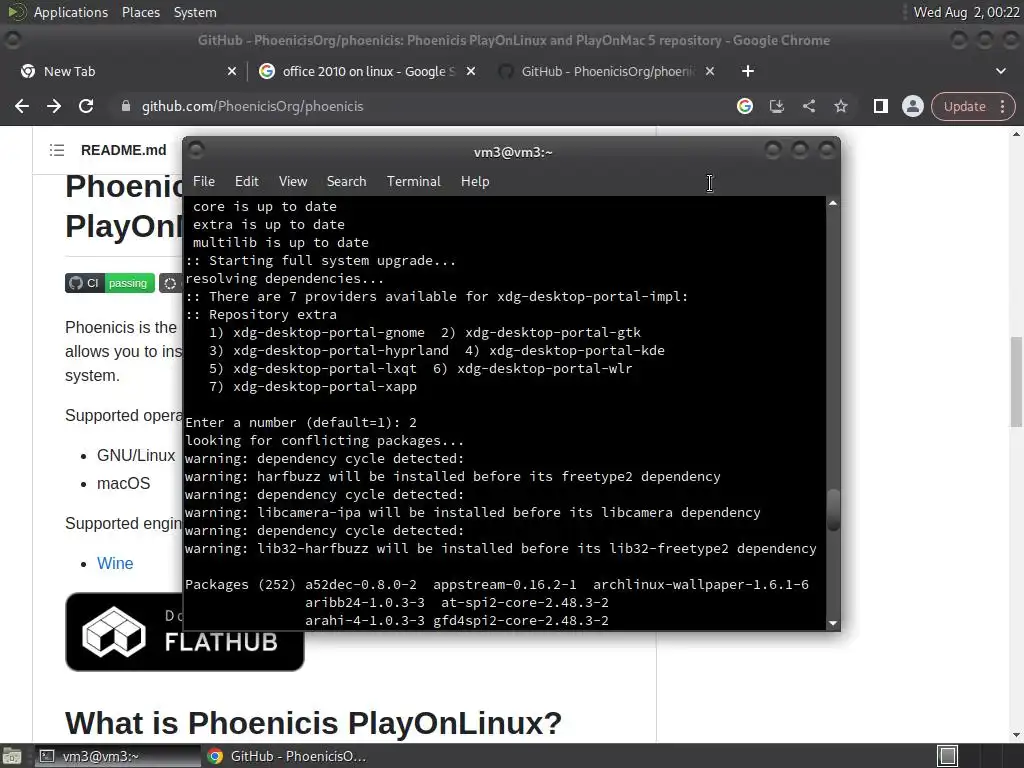This screenshot has height=768, width=1024.
Task: Click 'xdg-desktop-portal-xapp' option text
Action: pyautogui.click(x=325, y=387)
